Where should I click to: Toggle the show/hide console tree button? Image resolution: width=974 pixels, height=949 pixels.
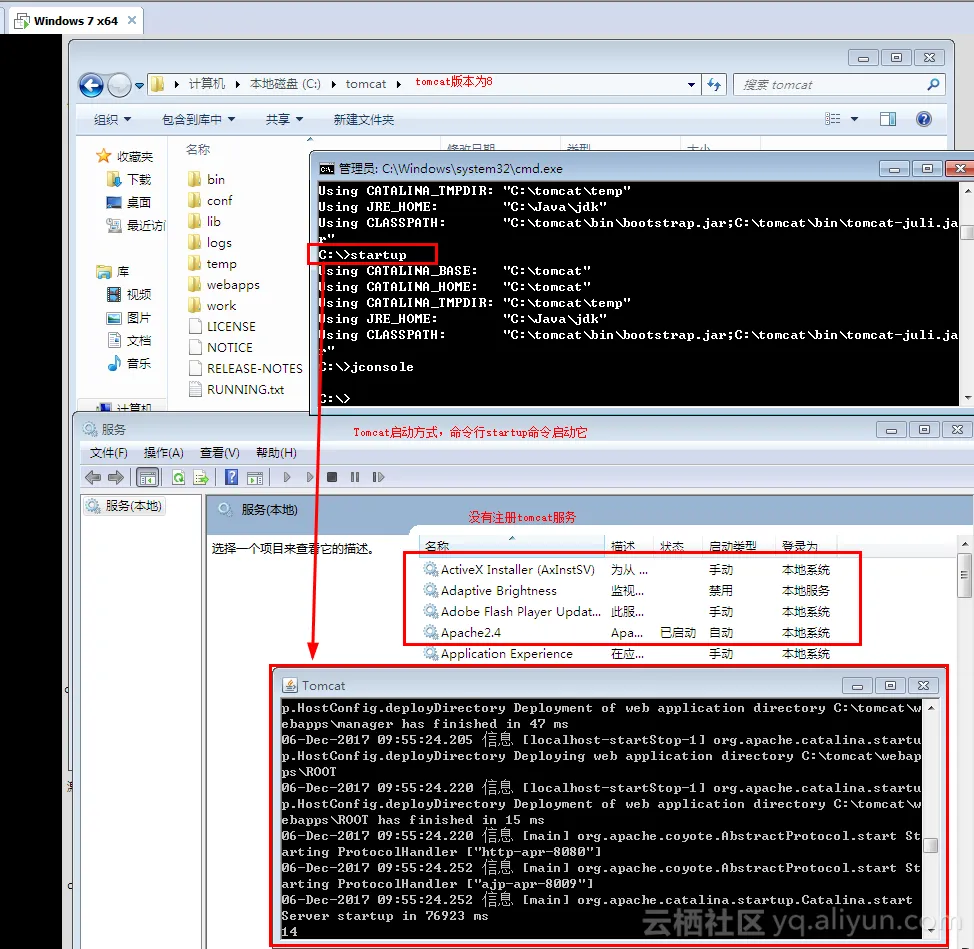147,478
